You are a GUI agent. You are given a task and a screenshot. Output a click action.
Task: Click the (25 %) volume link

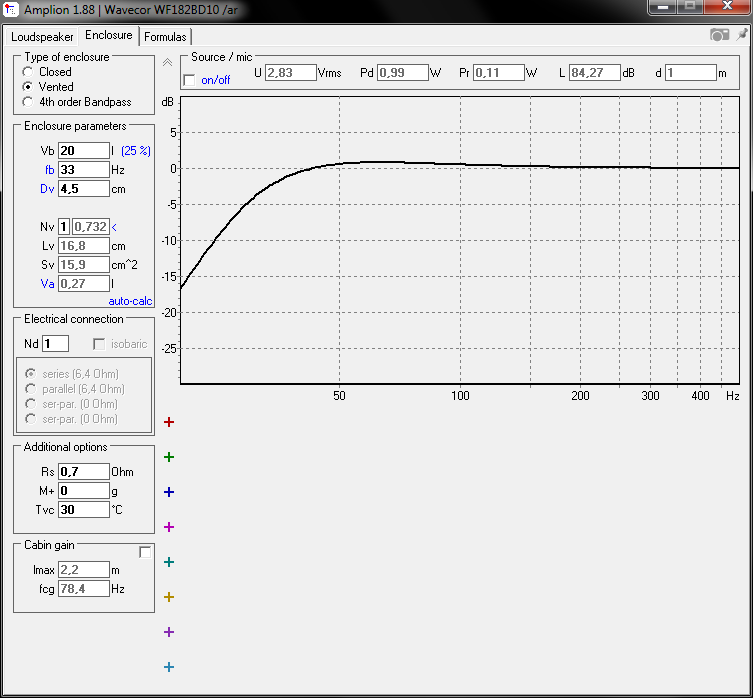(x=136, y=151)
